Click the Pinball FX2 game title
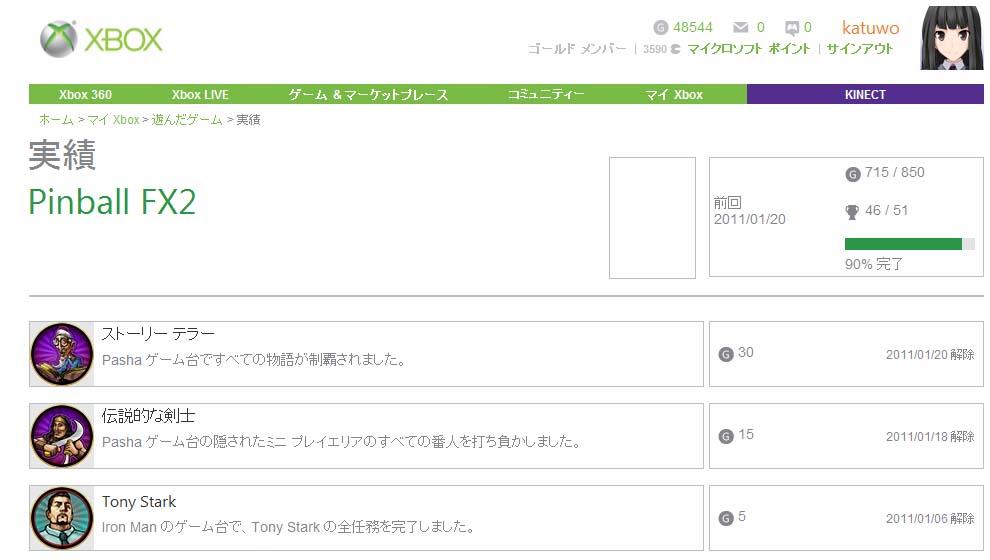Image resolution: width=990 pixels, height=560 pixels. [x=112, y=202]
